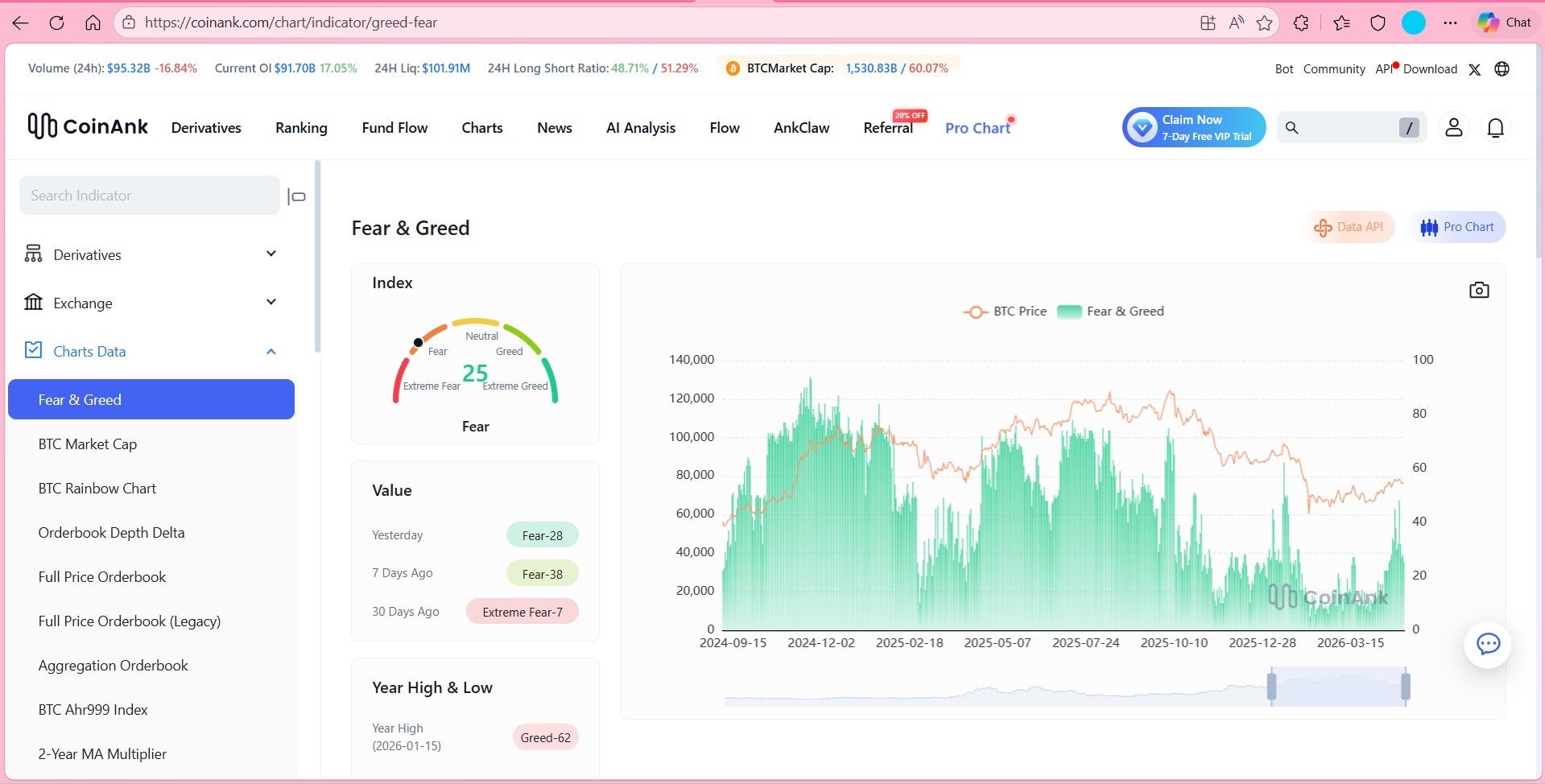
Task: Open AI Analysis navigation item
Action: [x=641, y=128]
